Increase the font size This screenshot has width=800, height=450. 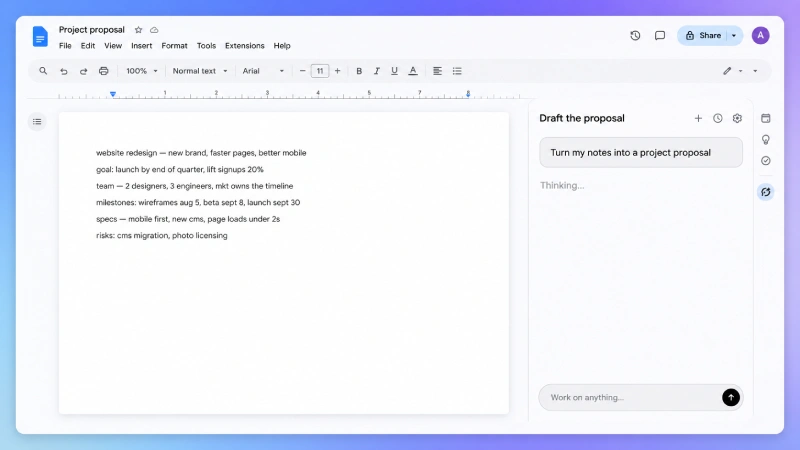tap(337, 71)
